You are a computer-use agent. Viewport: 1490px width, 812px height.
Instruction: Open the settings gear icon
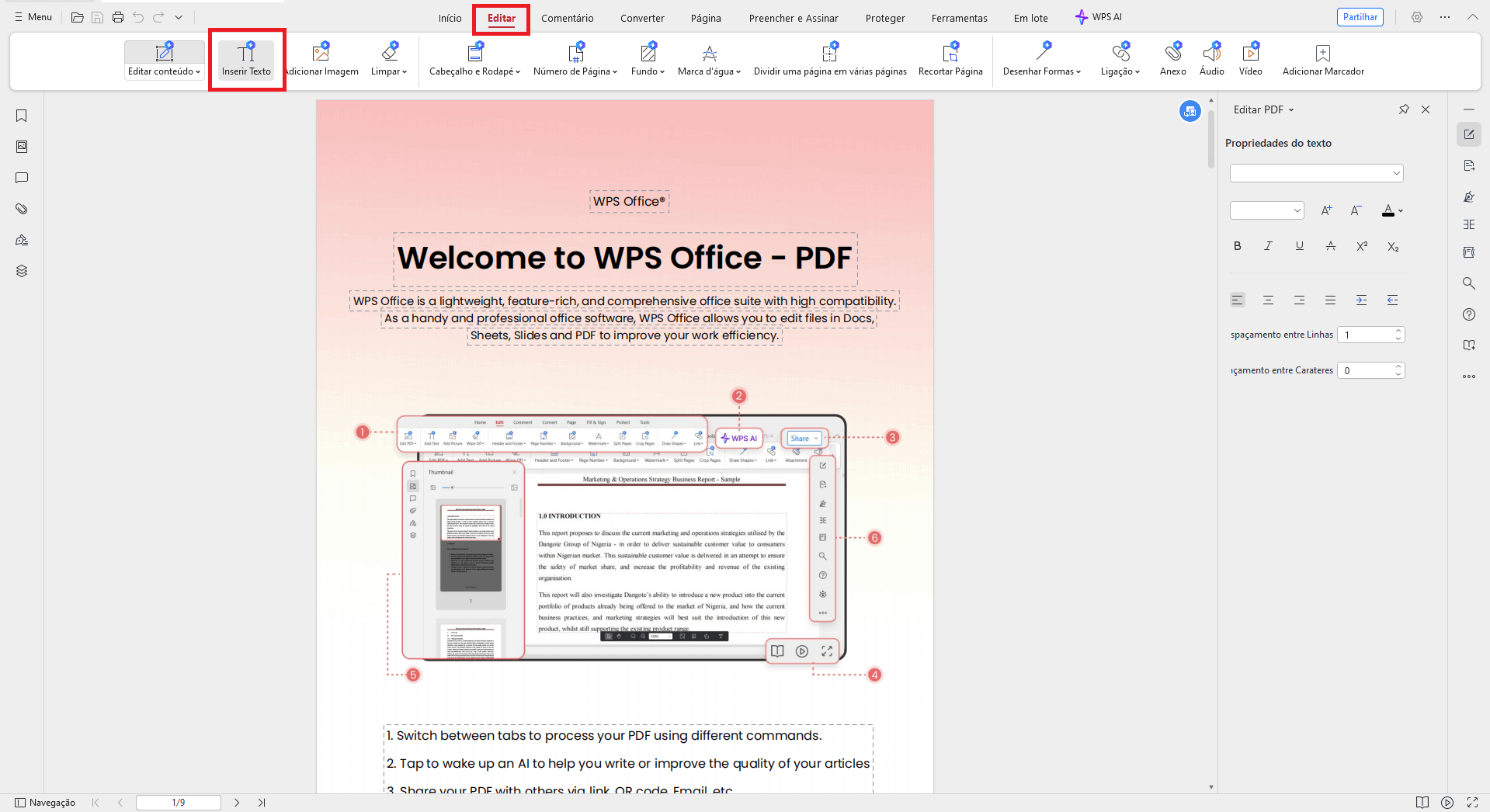click(x=1417, y=17)
